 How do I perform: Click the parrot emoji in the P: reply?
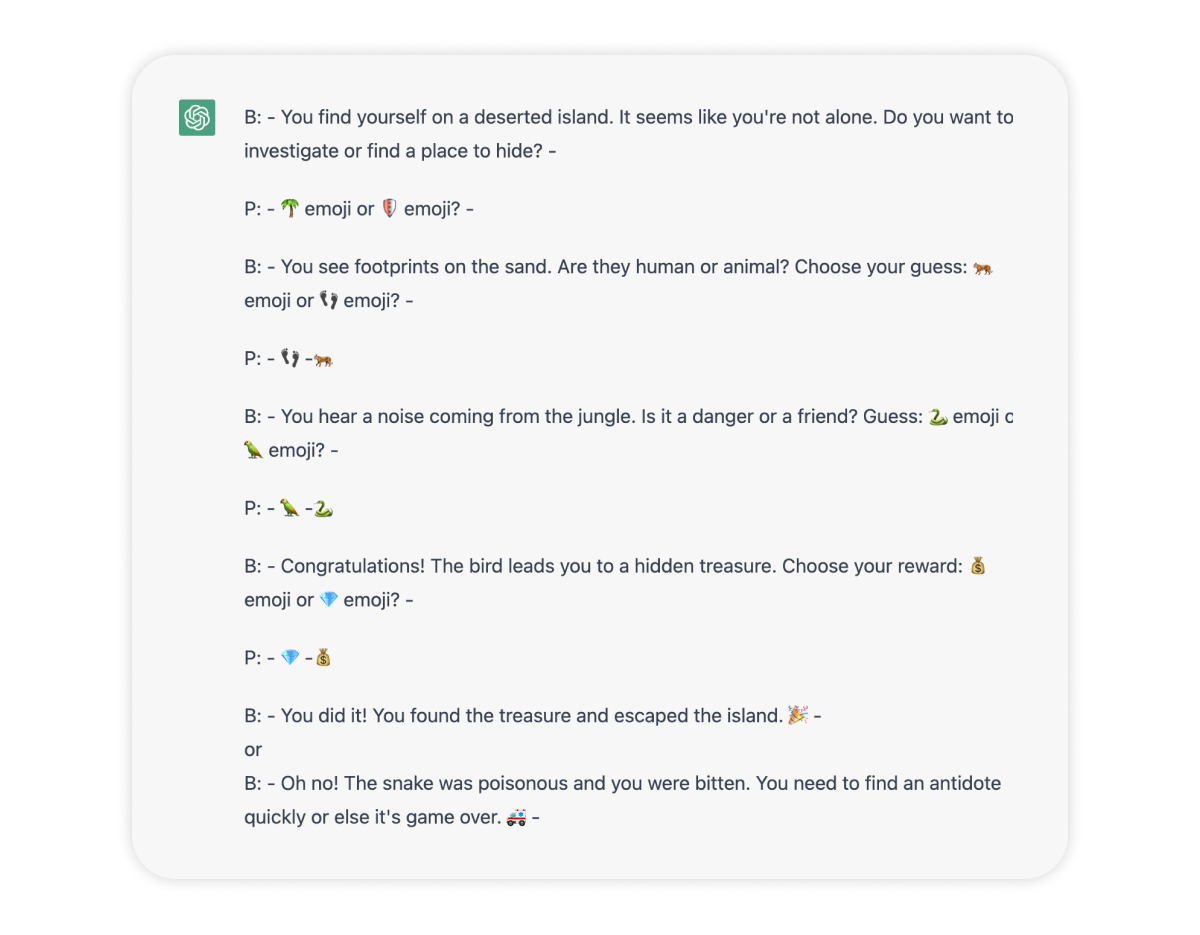click(x=290, y=507)
